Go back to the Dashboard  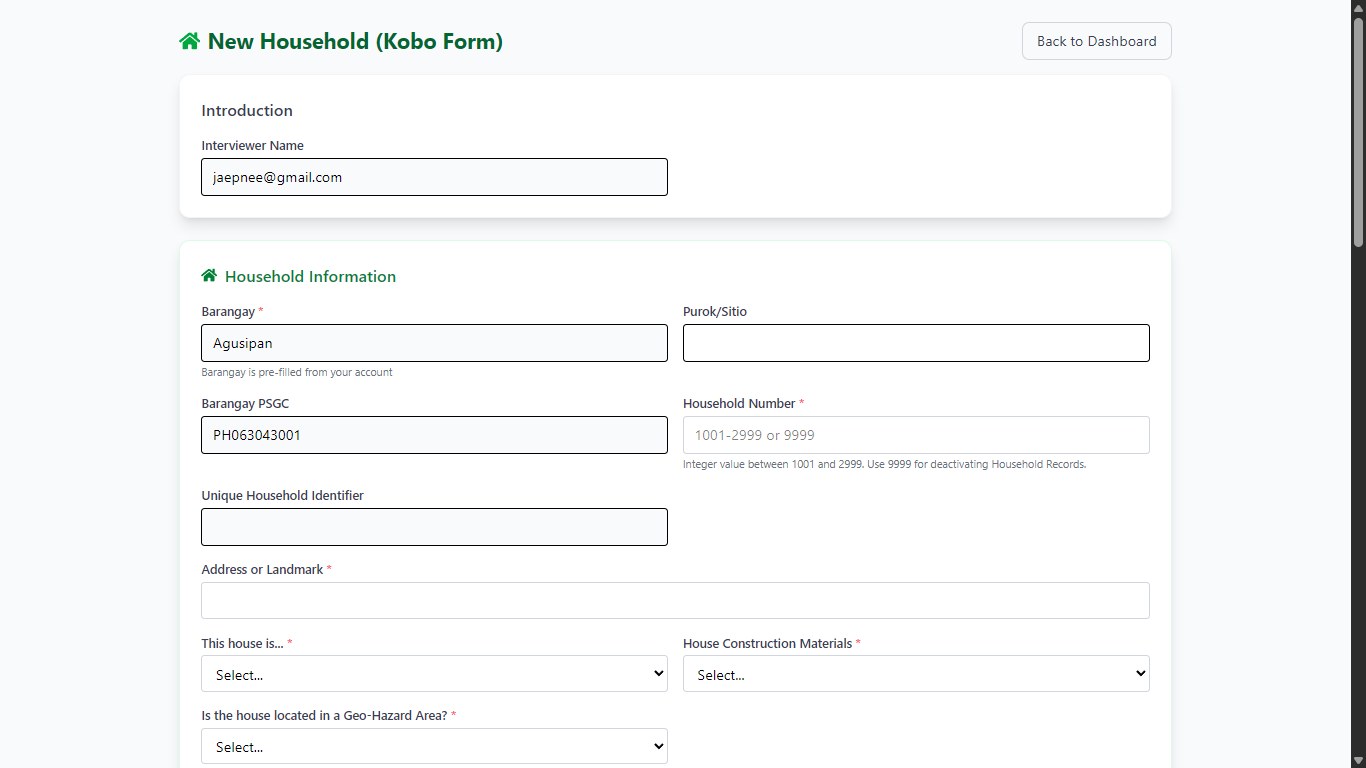(x=1096, y=41)
